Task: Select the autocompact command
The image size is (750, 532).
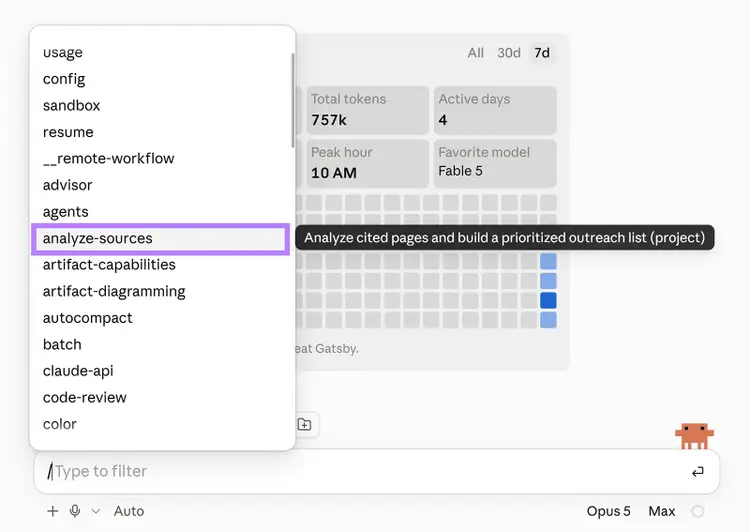Action: click(x=160, y=318)
